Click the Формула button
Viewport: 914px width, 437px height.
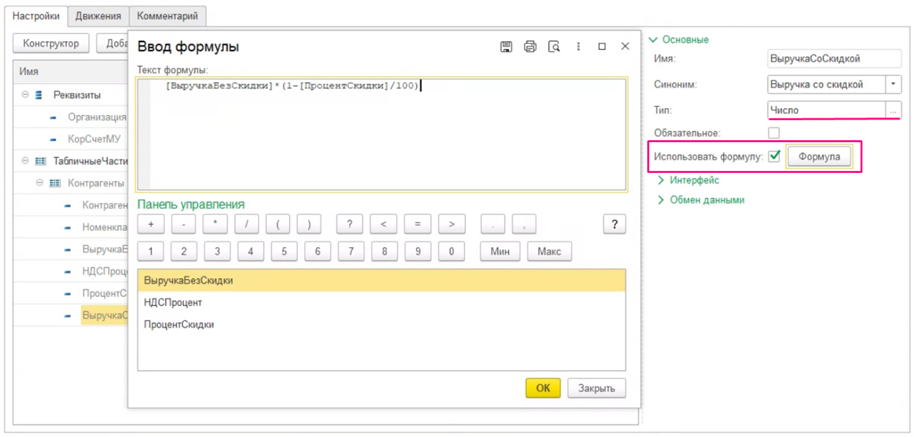point(818,157)
